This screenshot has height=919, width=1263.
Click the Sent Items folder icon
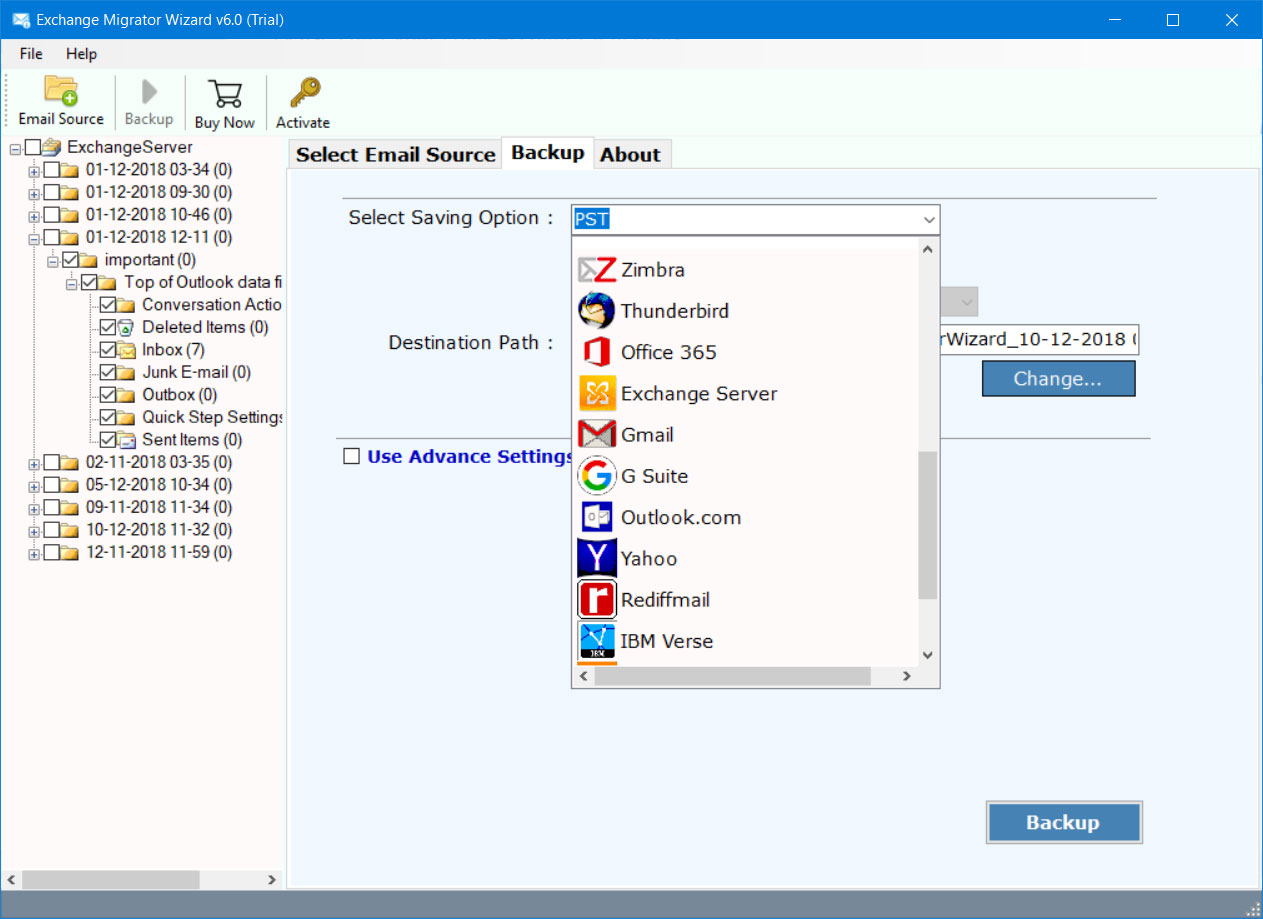click(x=126, y=440)
